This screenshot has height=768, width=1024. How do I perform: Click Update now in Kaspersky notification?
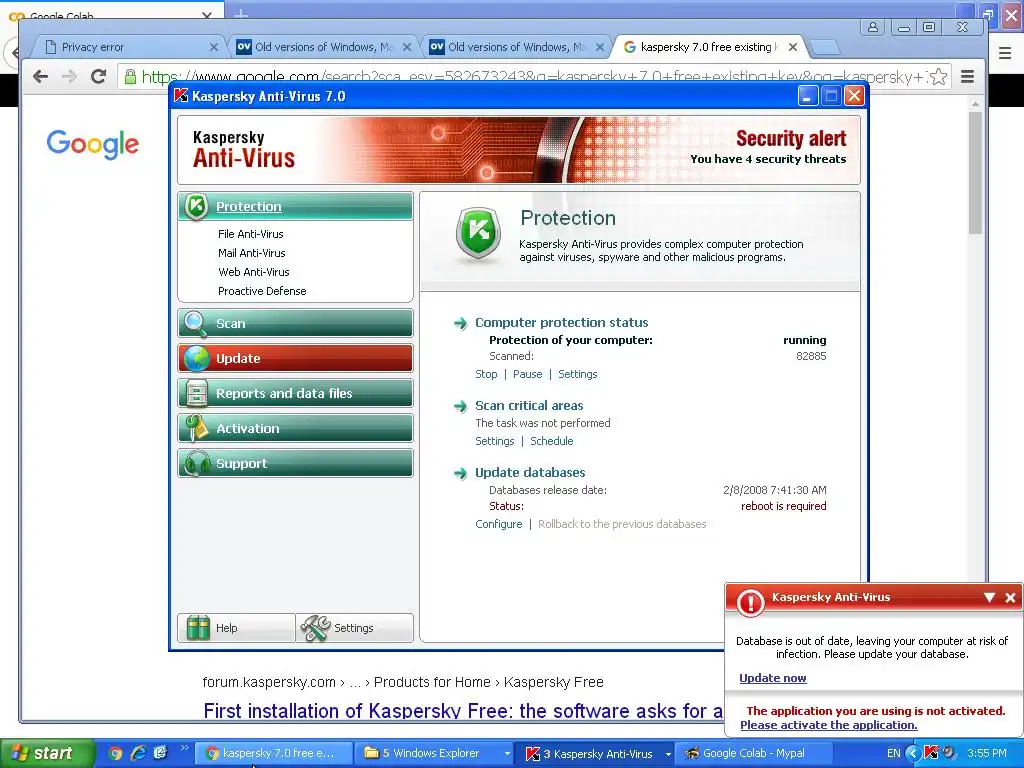click(773, 678)
